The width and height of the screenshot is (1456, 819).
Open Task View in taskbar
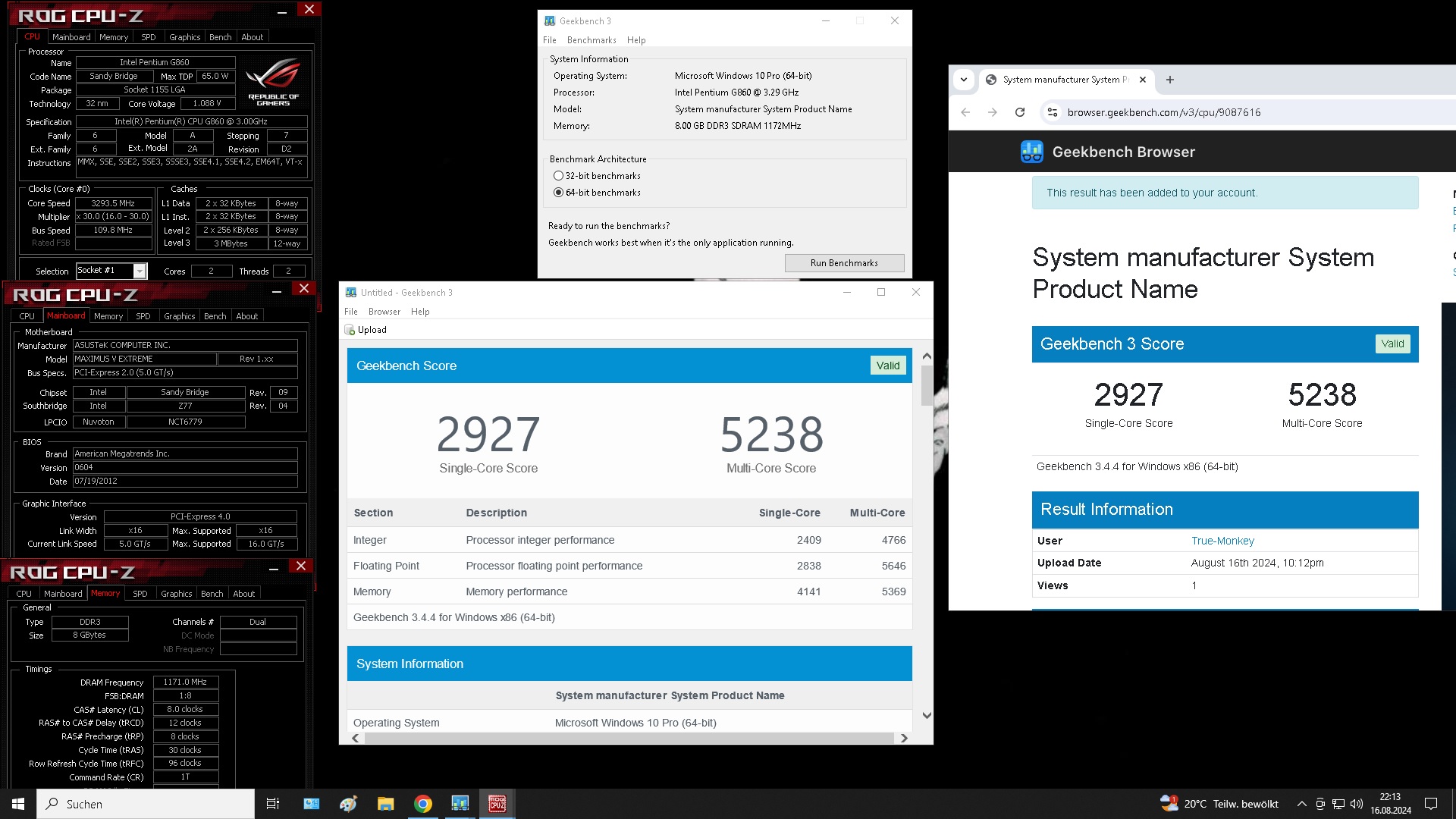pyautogui.click(x=273, y=804)
